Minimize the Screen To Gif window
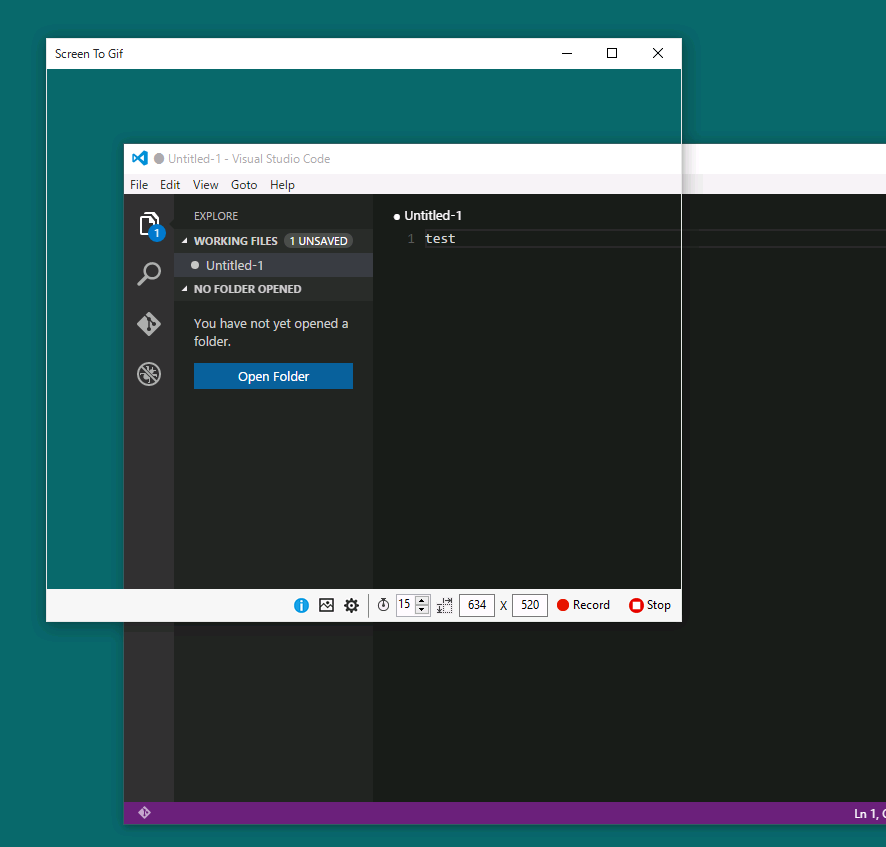Screen dimensions: 886x847 567,53
